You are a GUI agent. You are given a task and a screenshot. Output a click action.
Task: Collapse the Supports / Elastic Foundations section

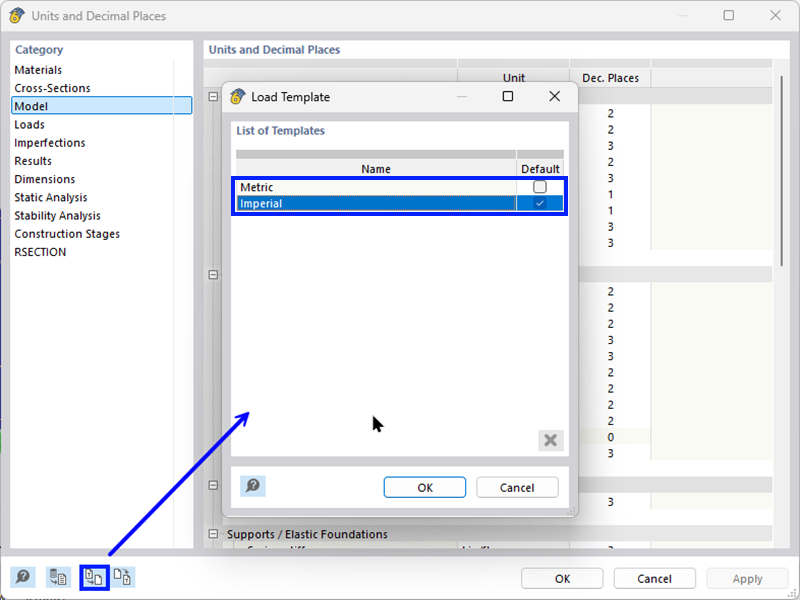coord(213,534)
